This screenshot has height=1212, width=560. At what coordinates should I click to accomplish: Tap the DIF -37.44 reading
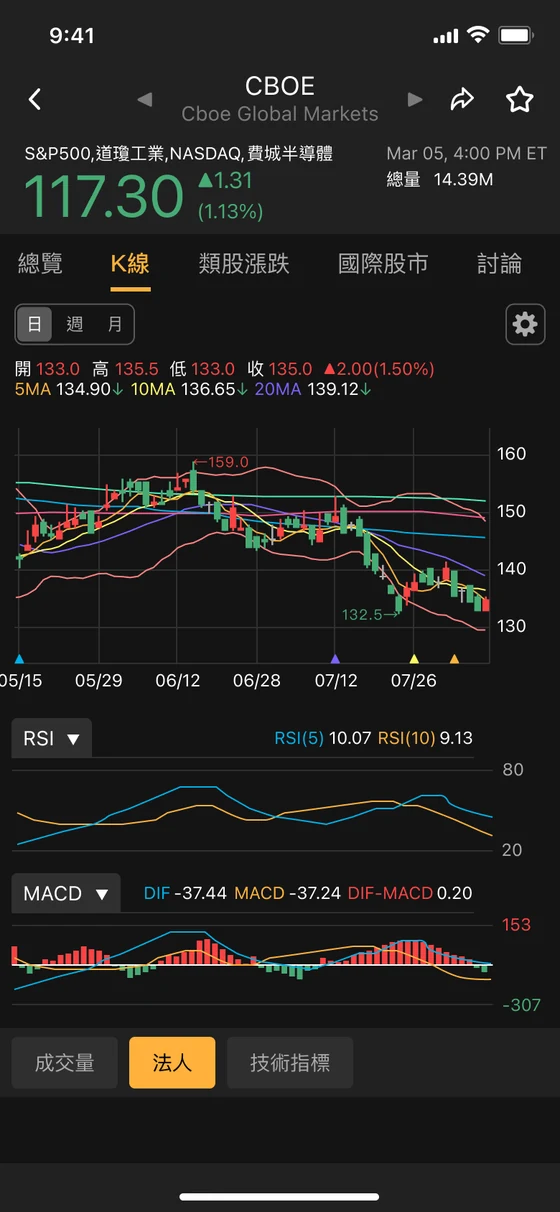coord(186,893)
